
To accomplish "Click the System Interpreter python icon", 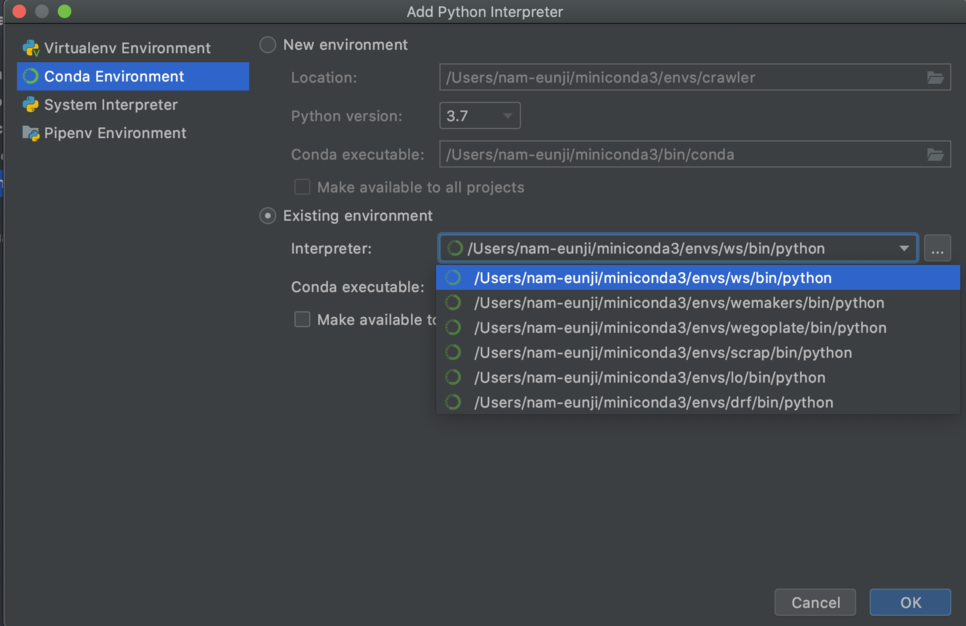I will point(31,105).
